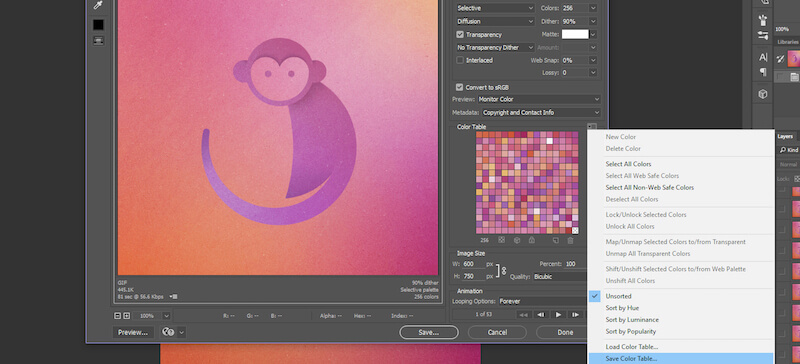Open the Colors 256 dropdown
Screen dimensions: 800x364
click(x=593, y=8)
